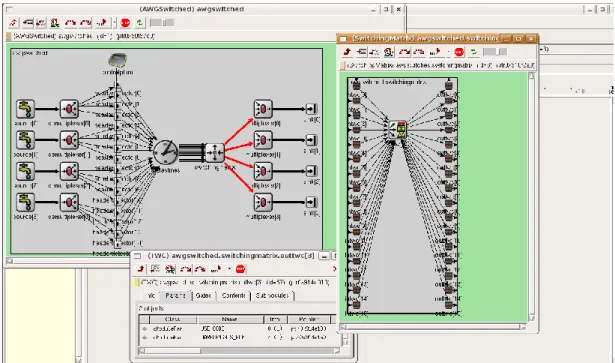Select the source[0] faucet module
The image size is (615, 363).
(25, 109)
